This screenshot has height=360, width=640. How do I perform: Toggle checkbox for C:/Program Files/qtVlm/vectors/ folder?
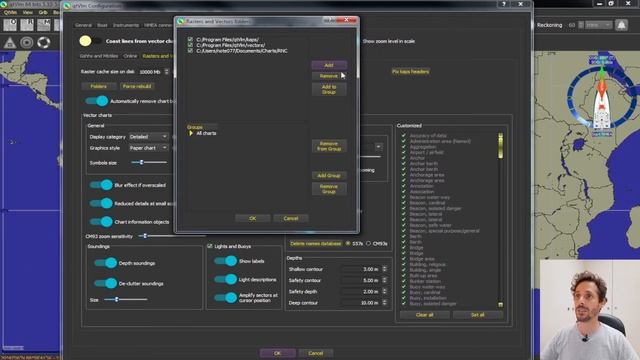click(x=190, y=45)
